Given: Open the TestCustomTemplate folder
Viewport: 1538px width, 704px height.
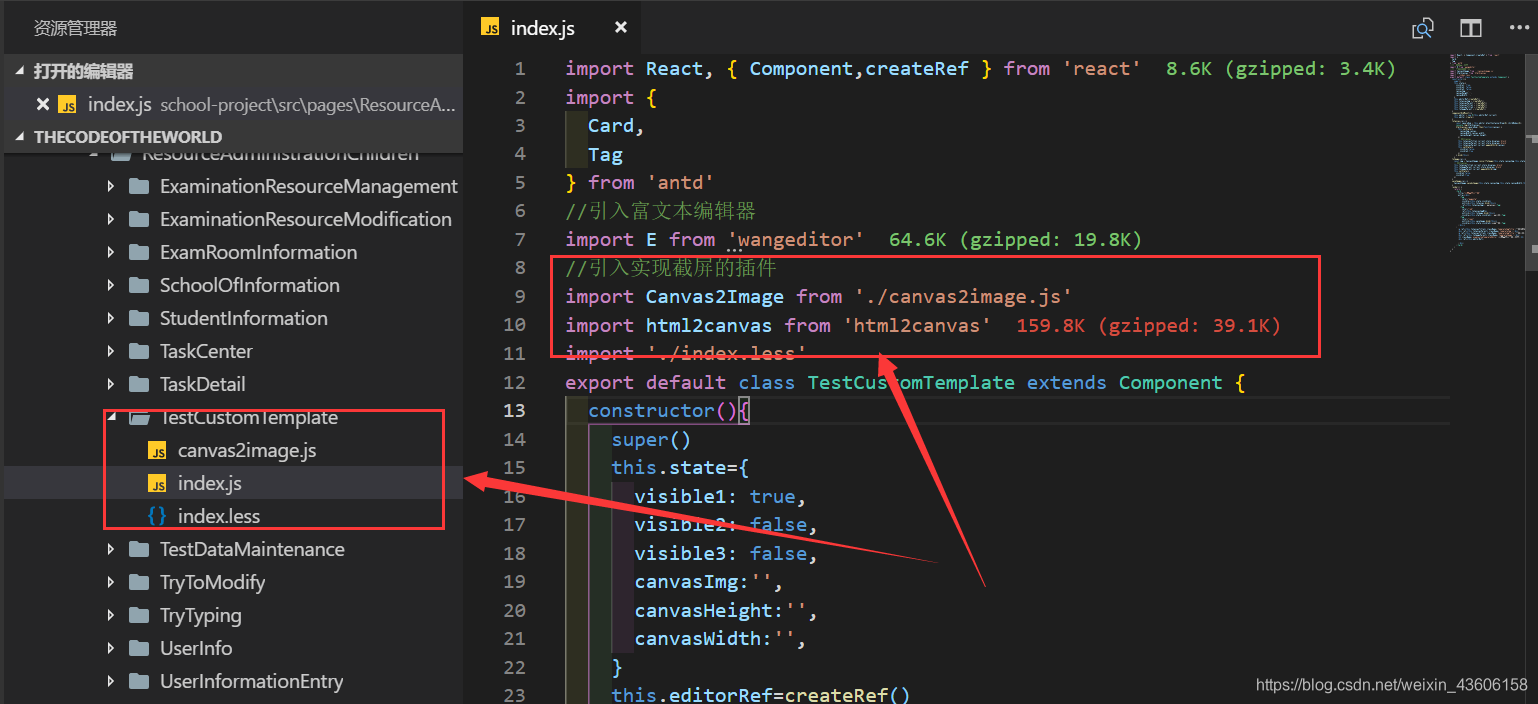Looking at the screenshot, I should pyautogui.click(x=249, y=418).
